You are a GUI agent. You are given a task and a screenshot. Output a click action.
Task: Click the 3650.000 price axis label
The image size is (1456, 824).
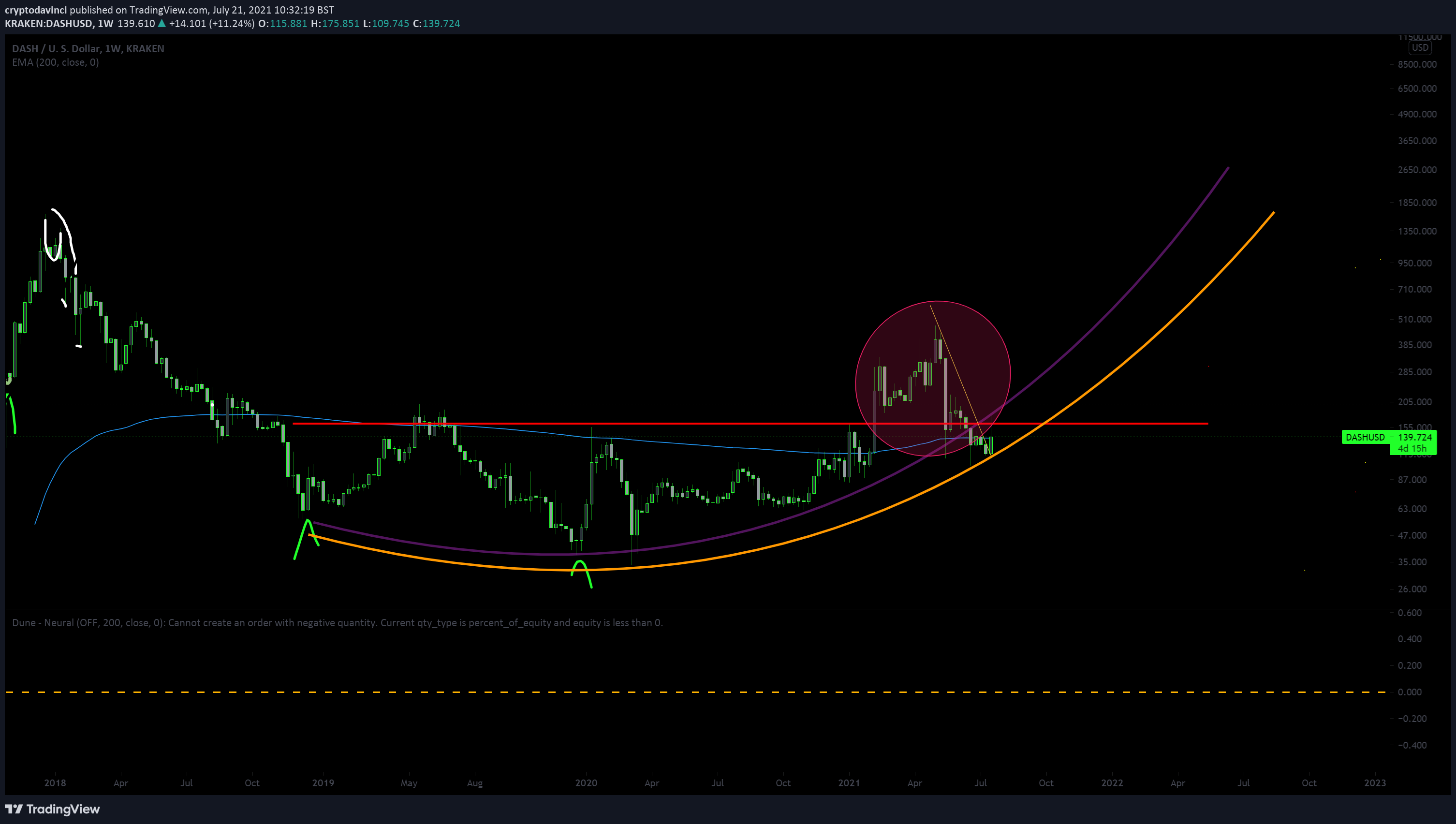click(1417, 141)
